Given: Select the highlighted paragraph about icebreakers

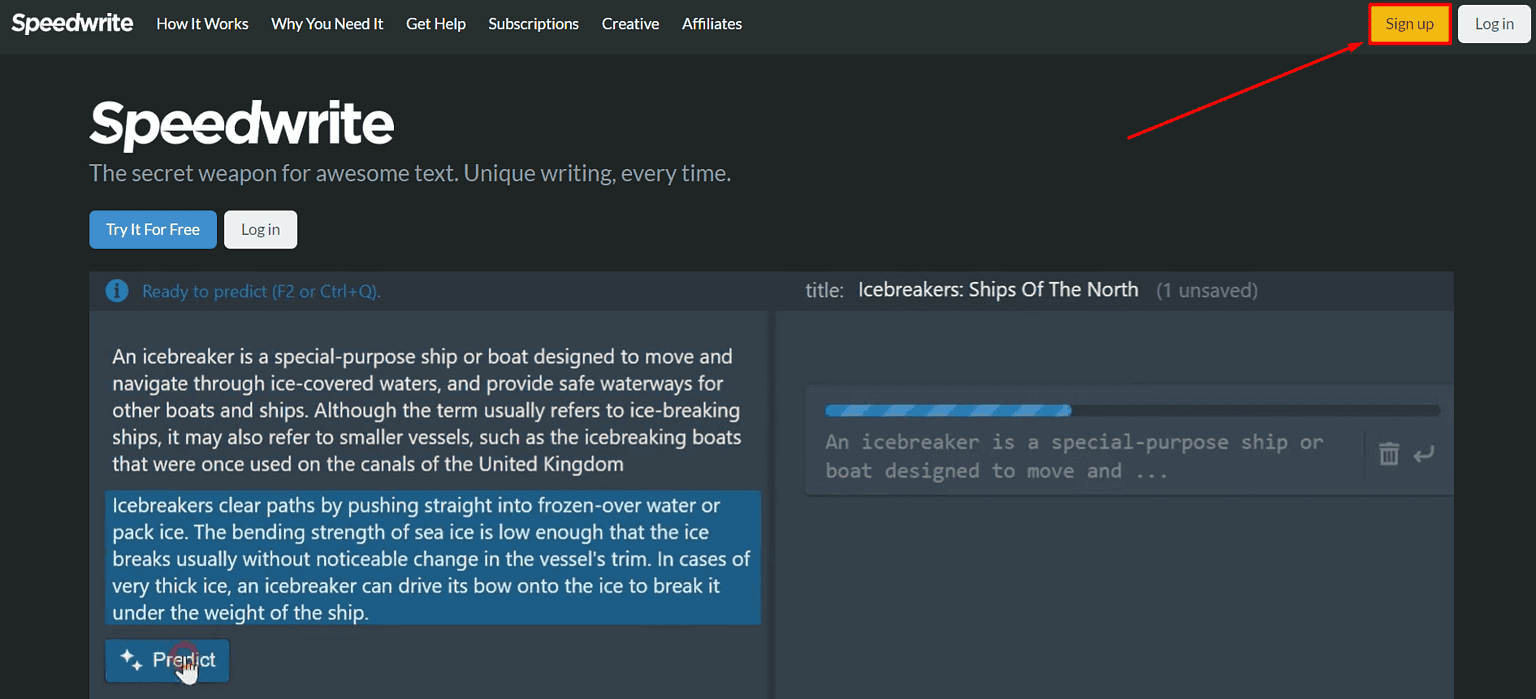Looking at the screenshot, I should pyautogui.click(x=432, y=558).
